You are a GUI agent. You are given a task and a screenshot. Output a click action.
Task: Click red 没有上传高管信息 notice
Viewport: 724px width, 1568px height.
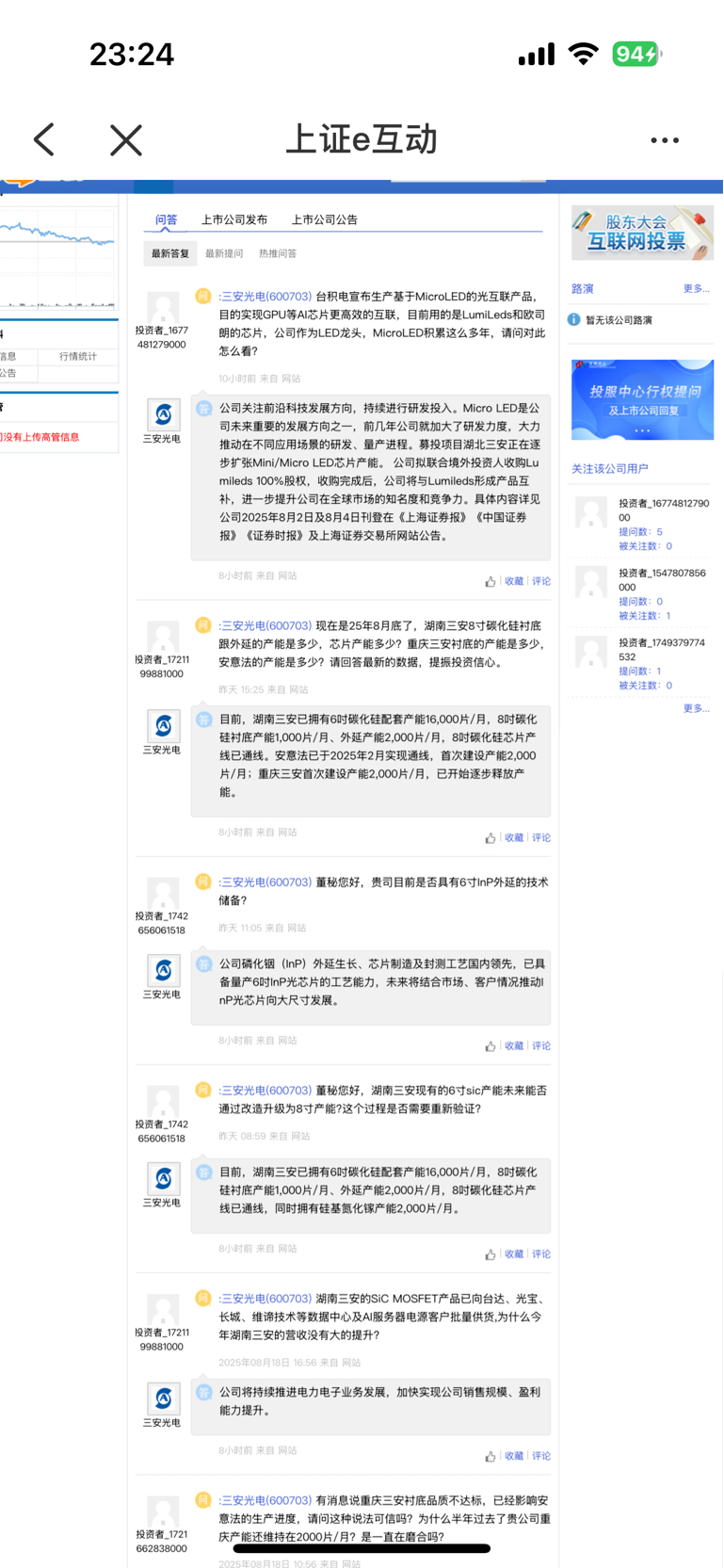point(40,437)
